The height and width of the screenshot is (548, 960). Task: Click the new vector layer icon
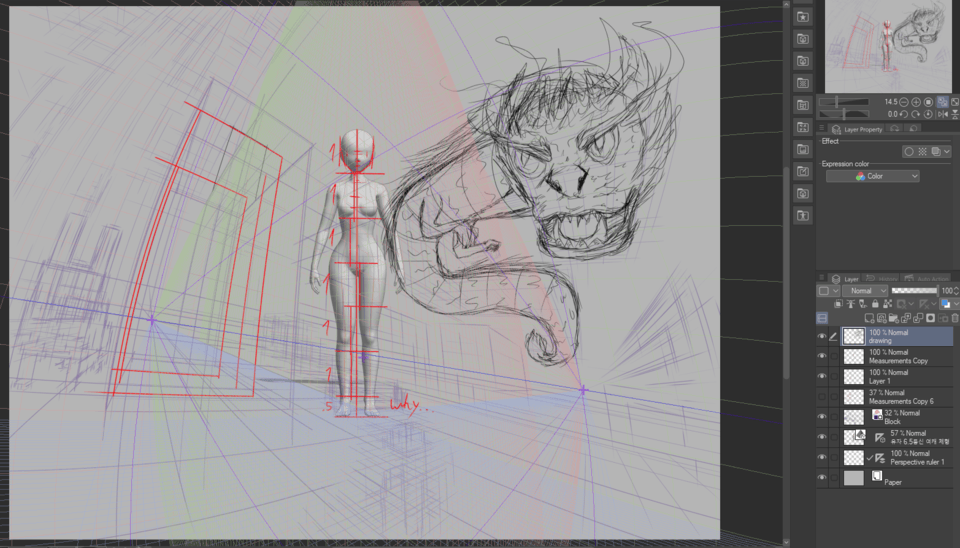pos(882,318)
